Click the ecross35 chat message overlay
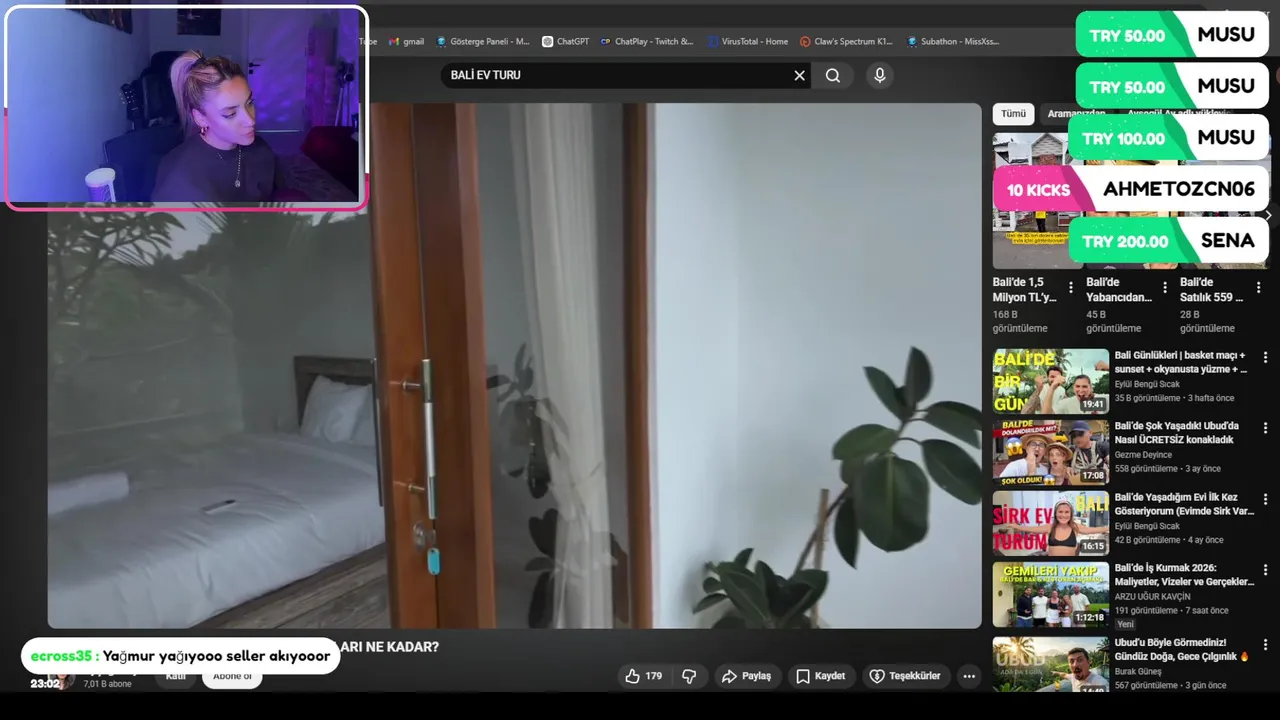The width and height of the screenshot is (1280, 720). (180, 656)
